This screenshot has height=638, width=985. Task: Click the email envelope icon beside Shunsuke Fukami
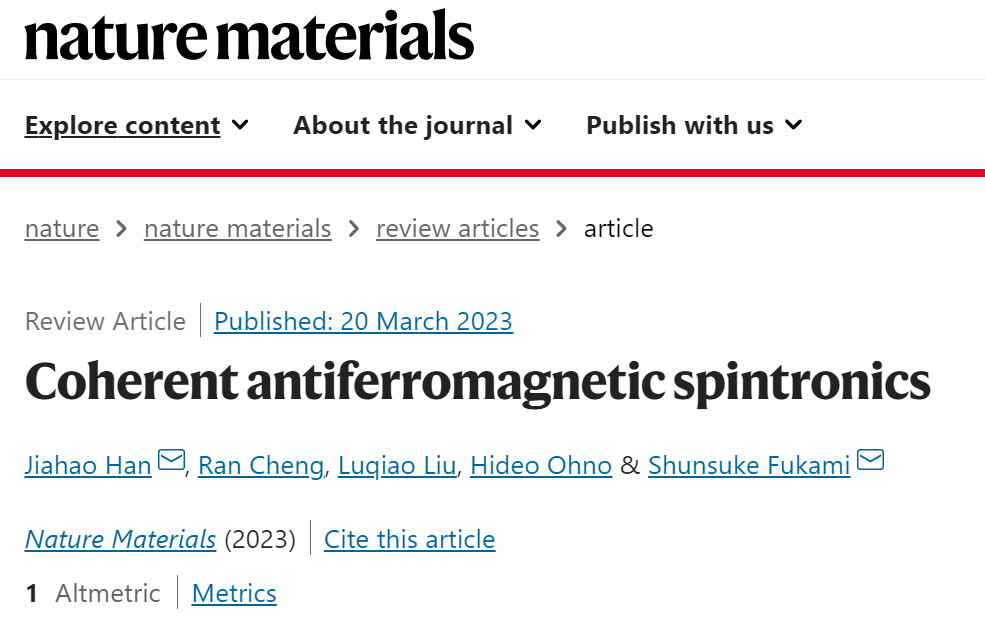(x=871, y=460)
